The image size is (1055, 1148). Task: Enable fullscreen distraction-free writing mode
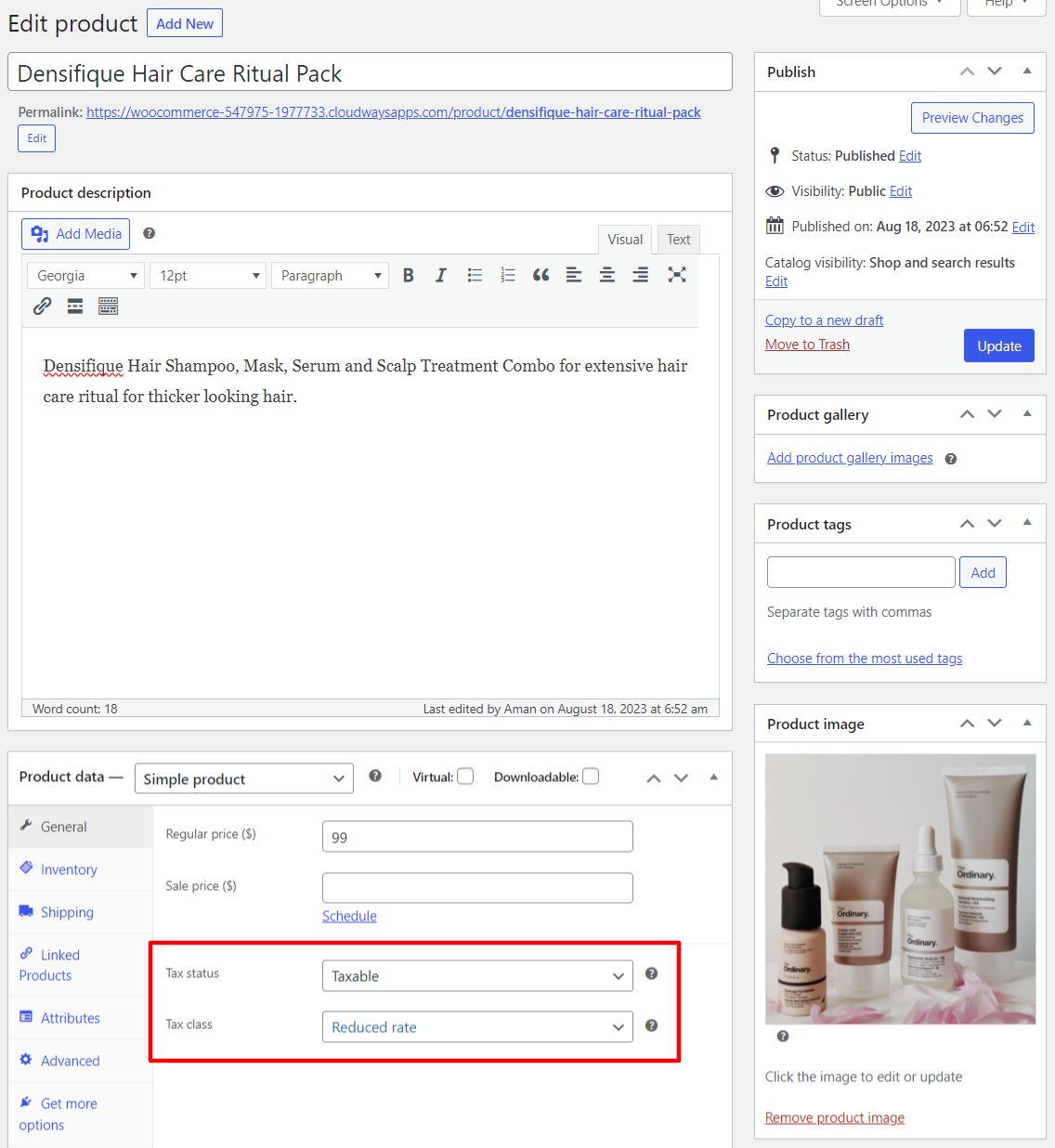(x=677, y=275)
